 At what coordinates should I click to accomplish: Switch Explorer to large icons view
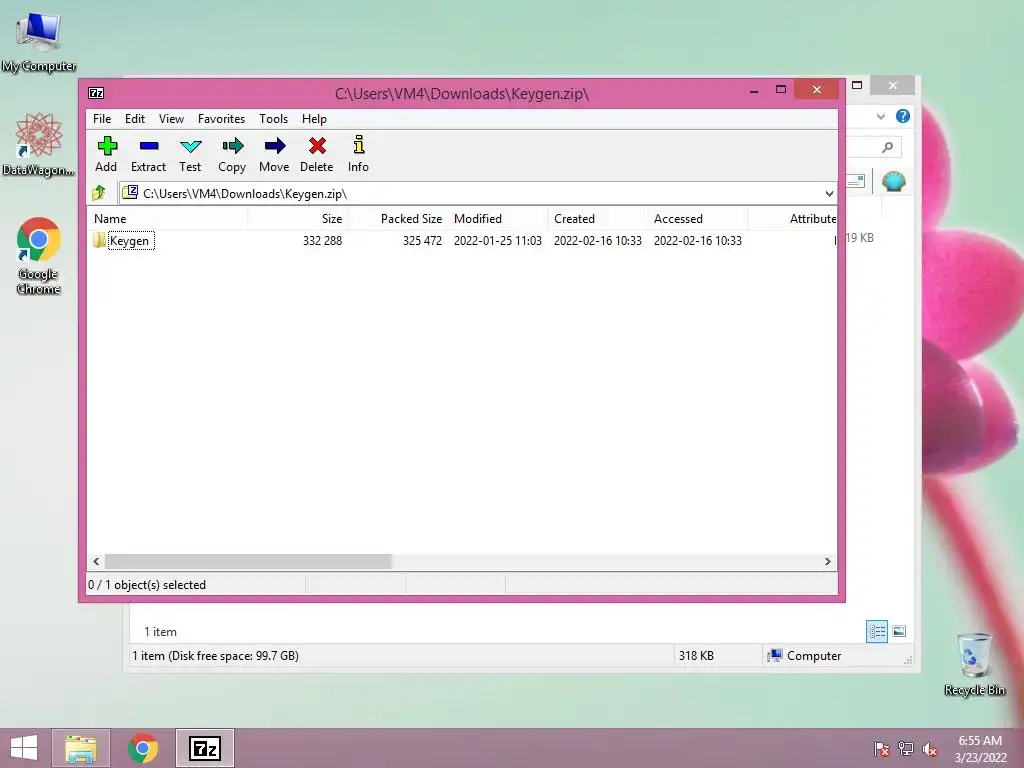click(x=899, y=631)
